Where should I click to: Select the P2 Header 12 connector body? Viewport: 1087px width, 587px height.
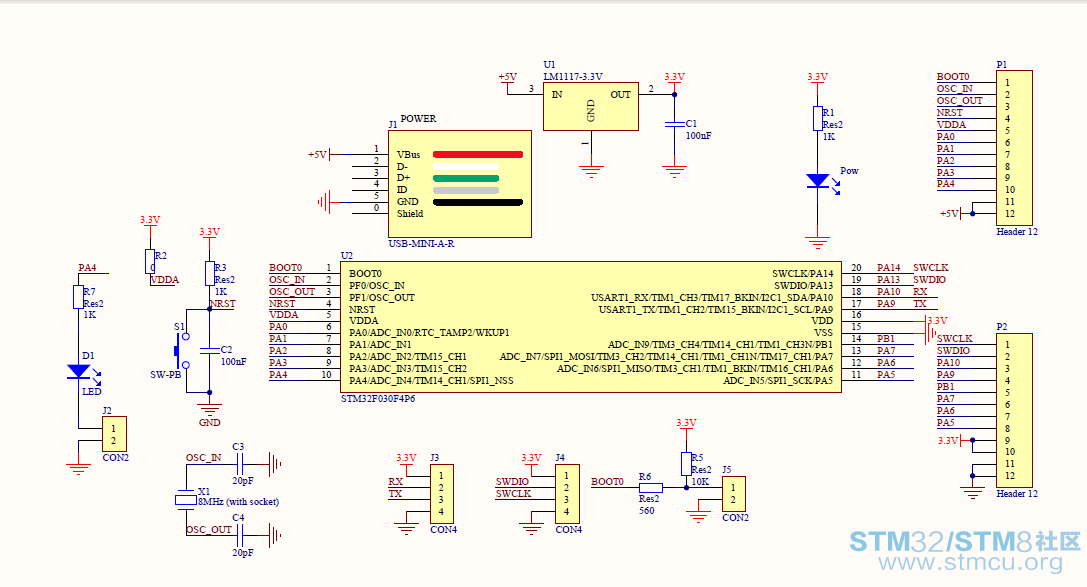1014,410
